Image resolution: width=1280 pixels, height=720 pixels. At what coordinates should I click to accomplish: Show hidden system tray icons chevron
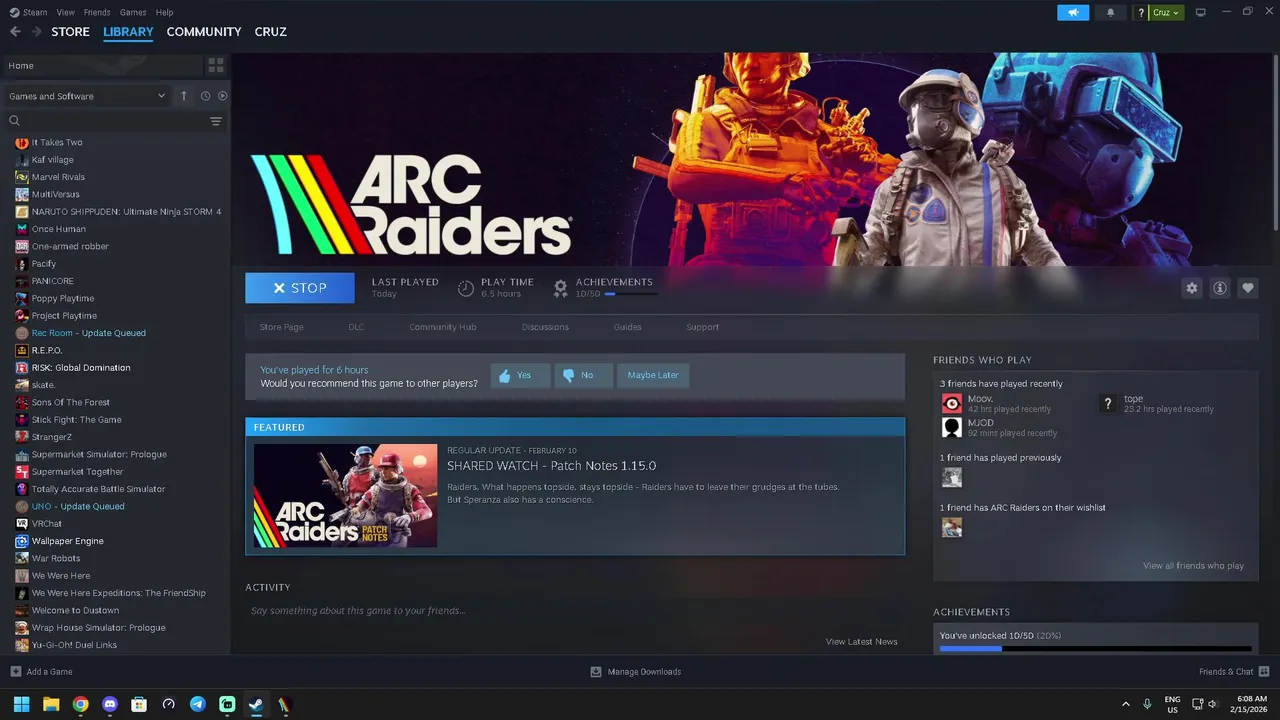point(1126,704)
